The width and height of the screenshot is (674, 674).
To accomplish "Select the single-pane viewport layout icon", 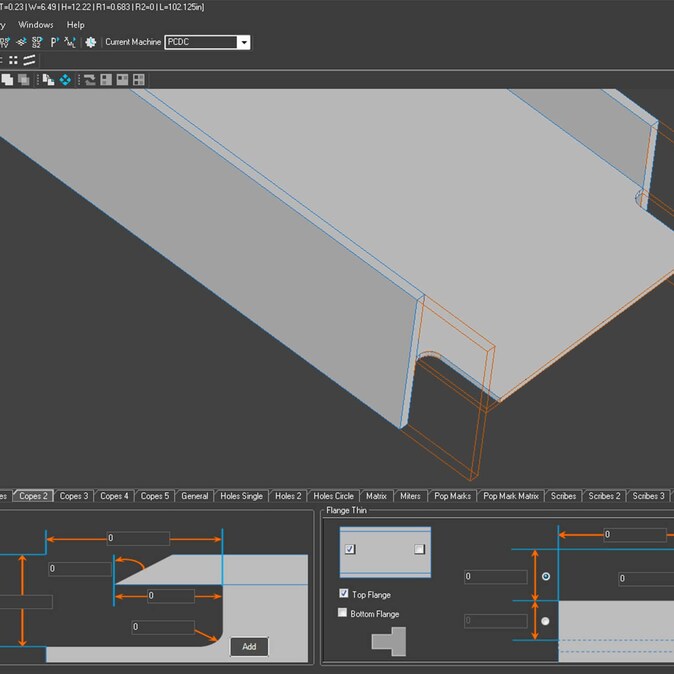I will pyautogui.click(x=106, y=80).
